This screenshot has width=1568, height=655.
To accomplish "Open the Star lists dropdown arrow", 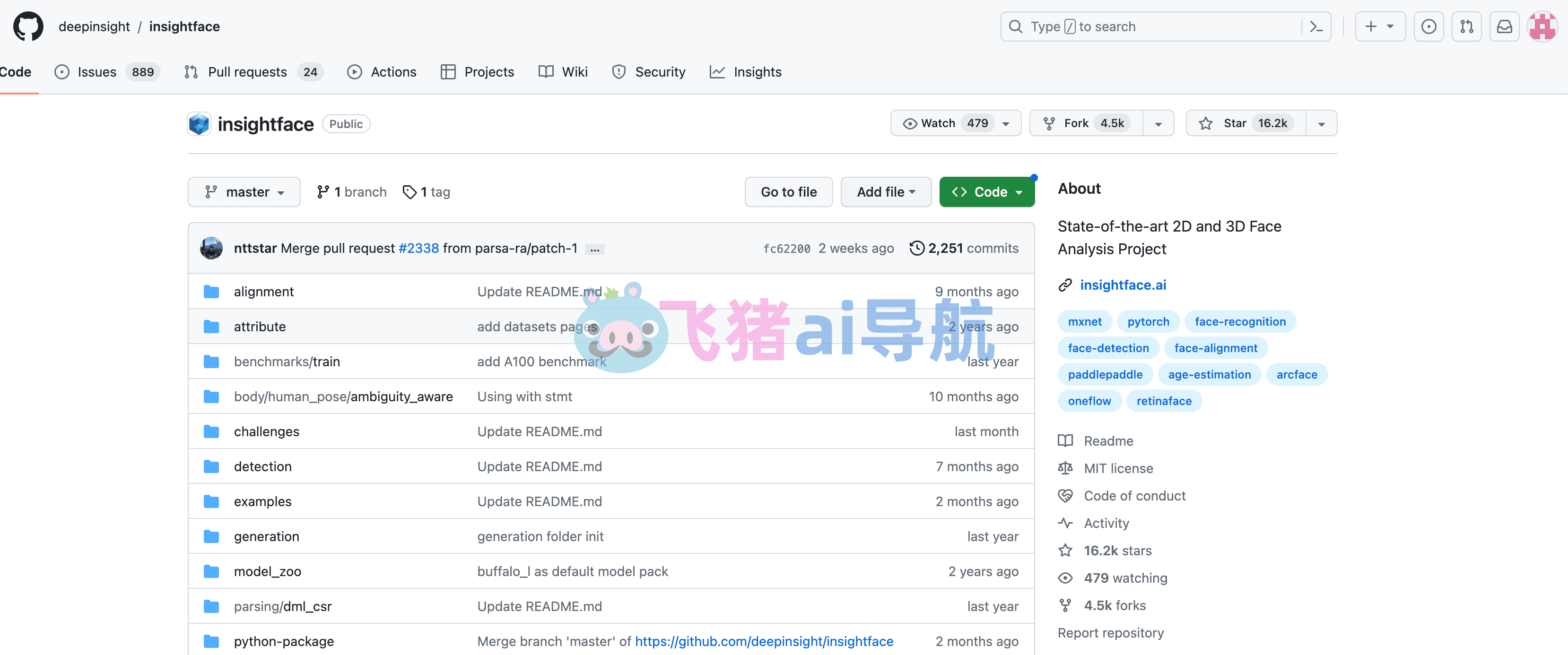I will [x=1321, y=123].
